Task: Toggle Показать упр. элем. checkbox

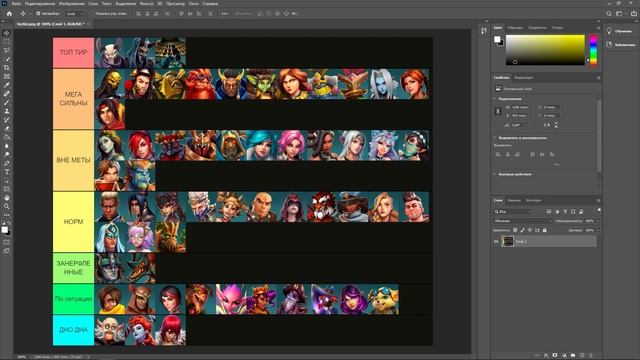Action: click(x=91, y=13)
